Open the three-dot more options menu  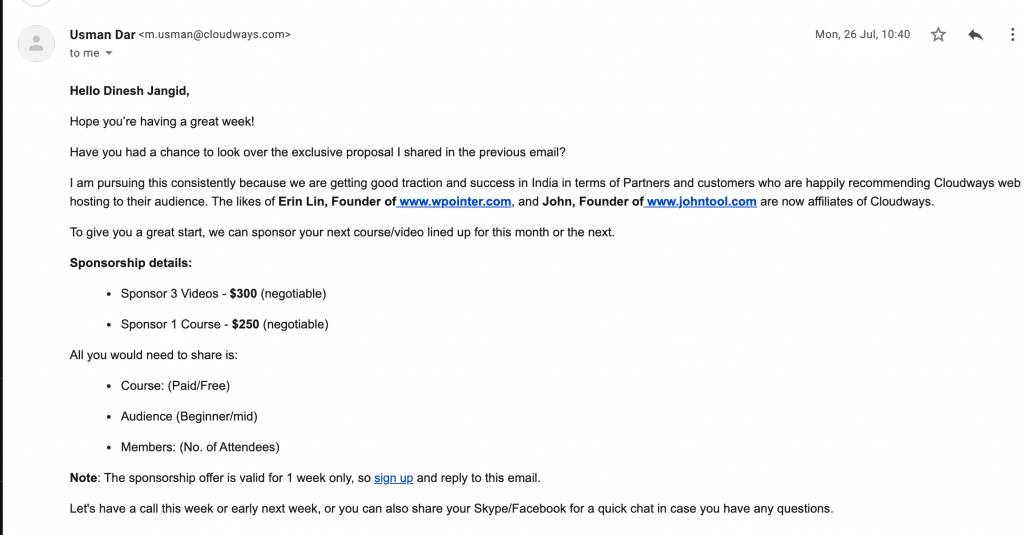1012,35
